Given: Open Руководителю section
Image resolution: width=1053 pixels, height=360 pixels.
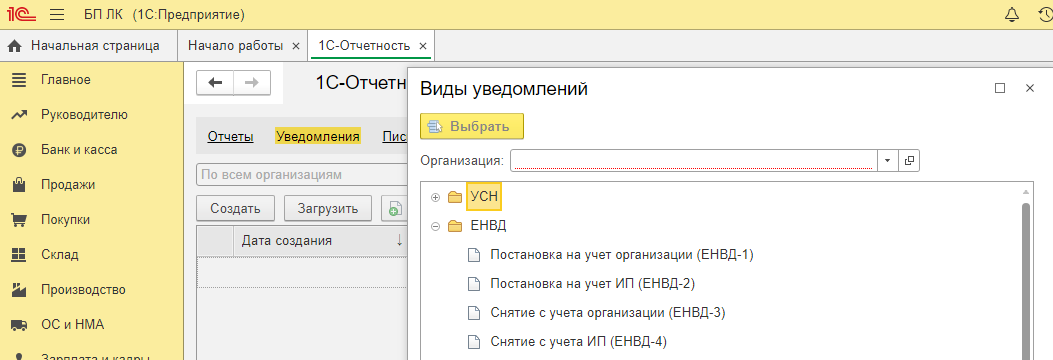Looking at the screenshot, I should coord(84,115).
